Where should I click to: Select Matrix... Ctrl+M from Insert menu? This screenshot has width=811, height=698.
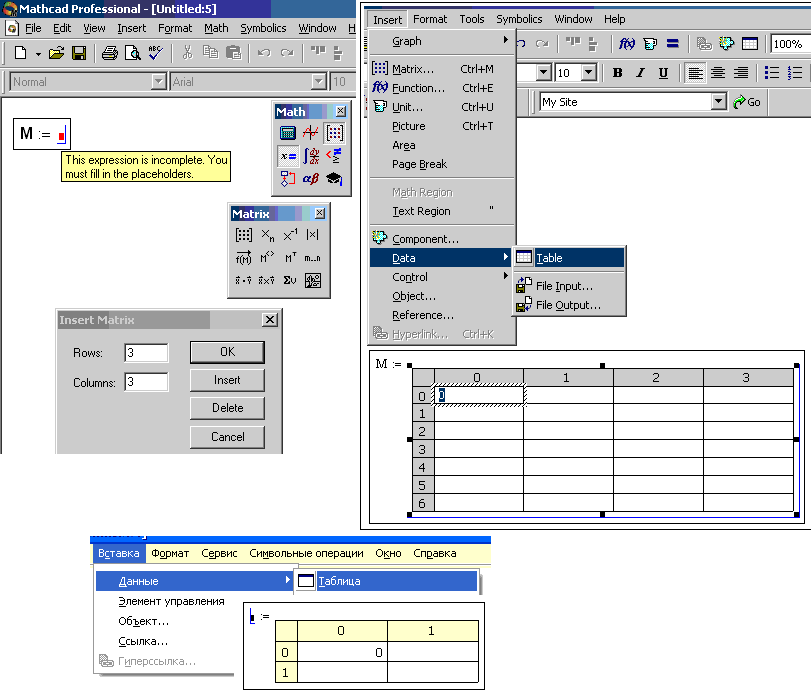click(x=442, y=69)
